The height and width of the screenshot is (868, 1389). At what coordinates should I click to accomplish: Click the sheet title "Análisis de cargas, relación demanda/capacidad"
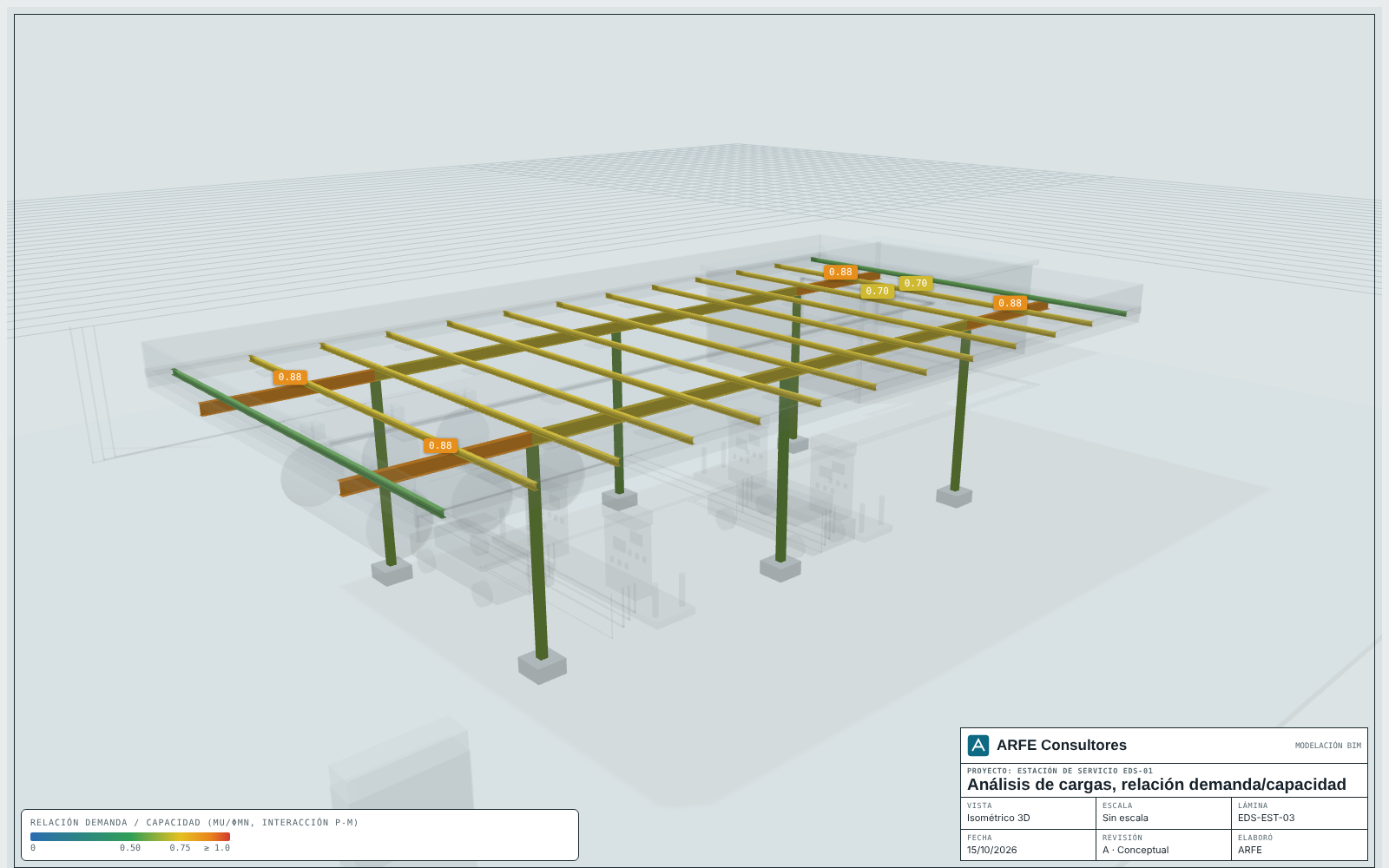tap(1156, 785)
